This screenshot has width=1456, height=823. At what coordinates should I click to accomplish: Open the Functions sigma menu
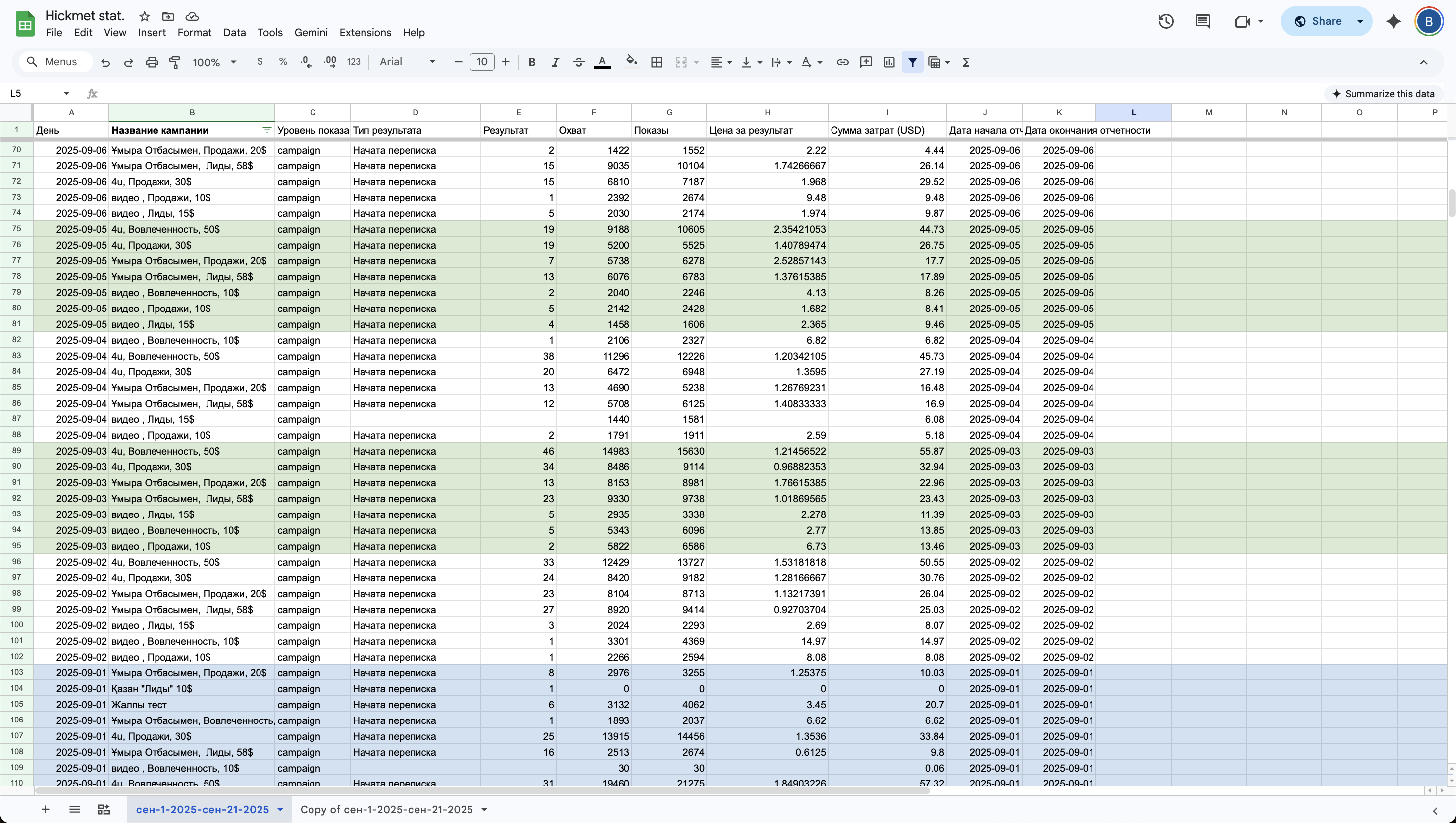tap(966, 62)
